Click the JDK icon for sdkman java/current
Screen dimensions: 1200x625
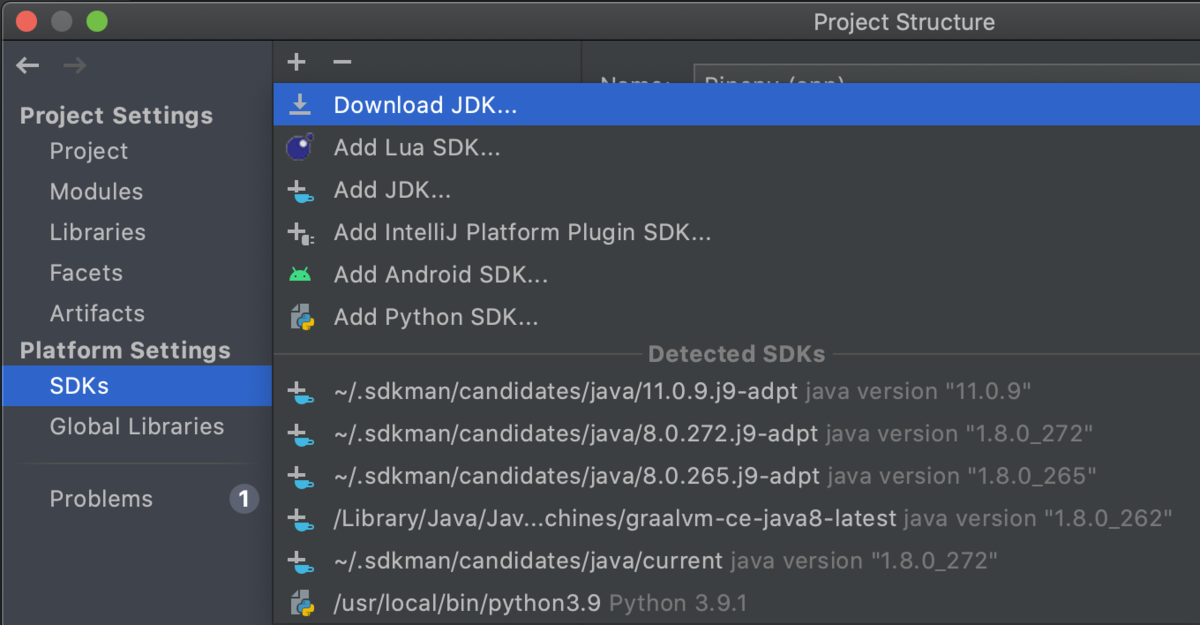300,561
